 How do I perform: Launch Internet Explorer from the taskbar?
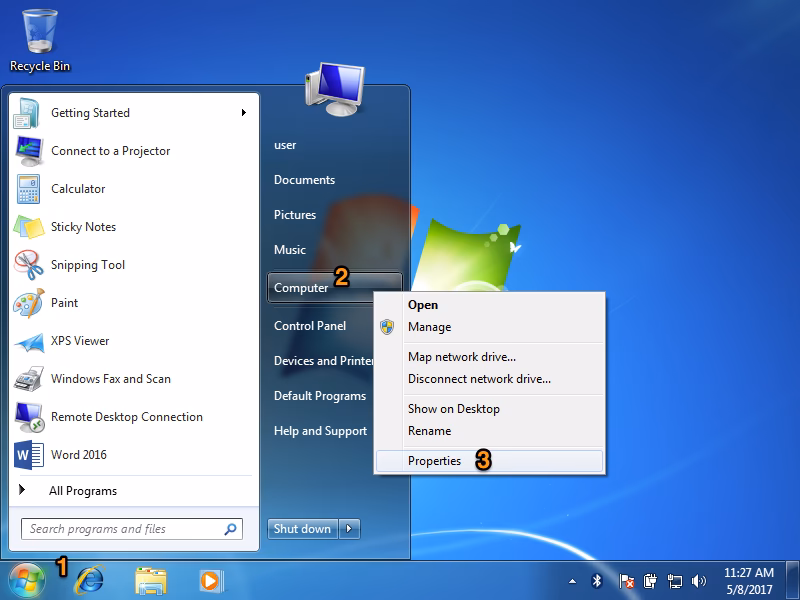click(90, 580)
